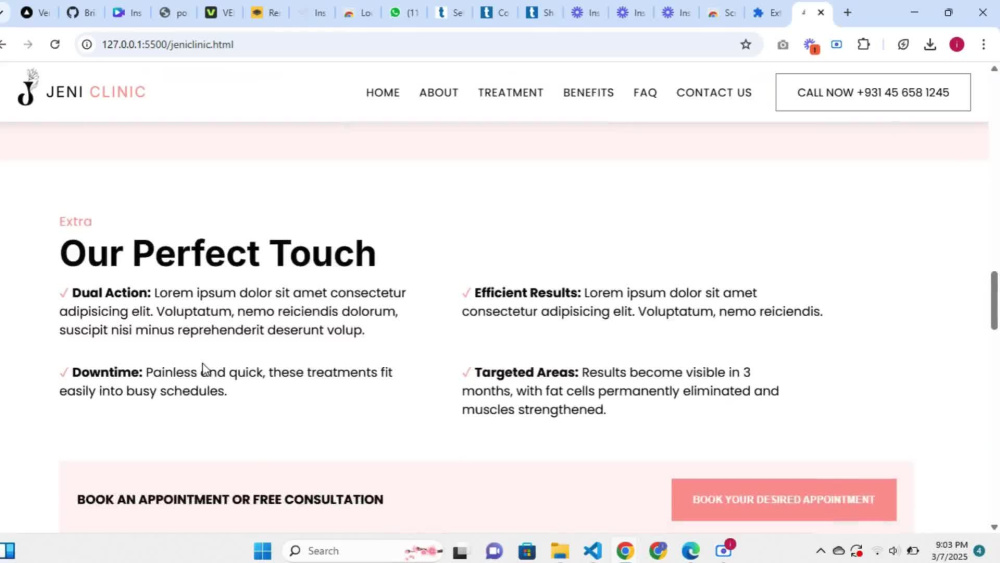The width and height of the screenshot is (1000, 563).
Task: Click the taskbar Search box
Action: [x=362, y=551]
